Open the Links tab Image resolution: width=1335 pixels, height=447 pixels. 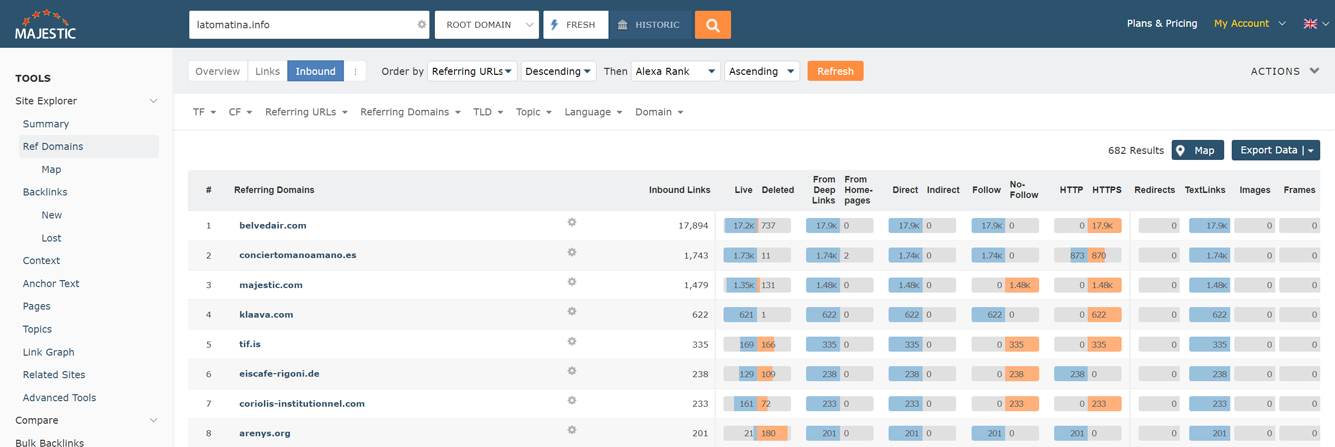click(267, 71)
